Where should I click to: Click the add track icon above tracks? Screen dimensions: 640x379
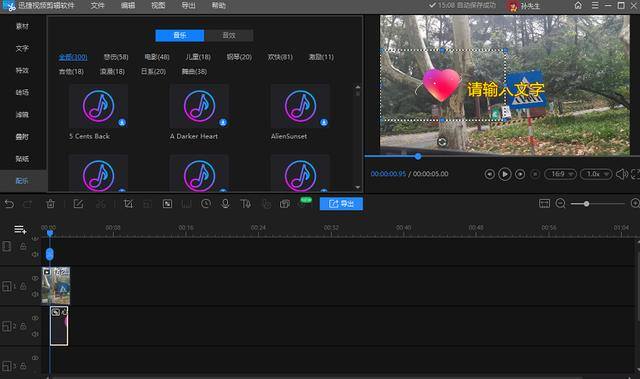click(x=20, y=230)
